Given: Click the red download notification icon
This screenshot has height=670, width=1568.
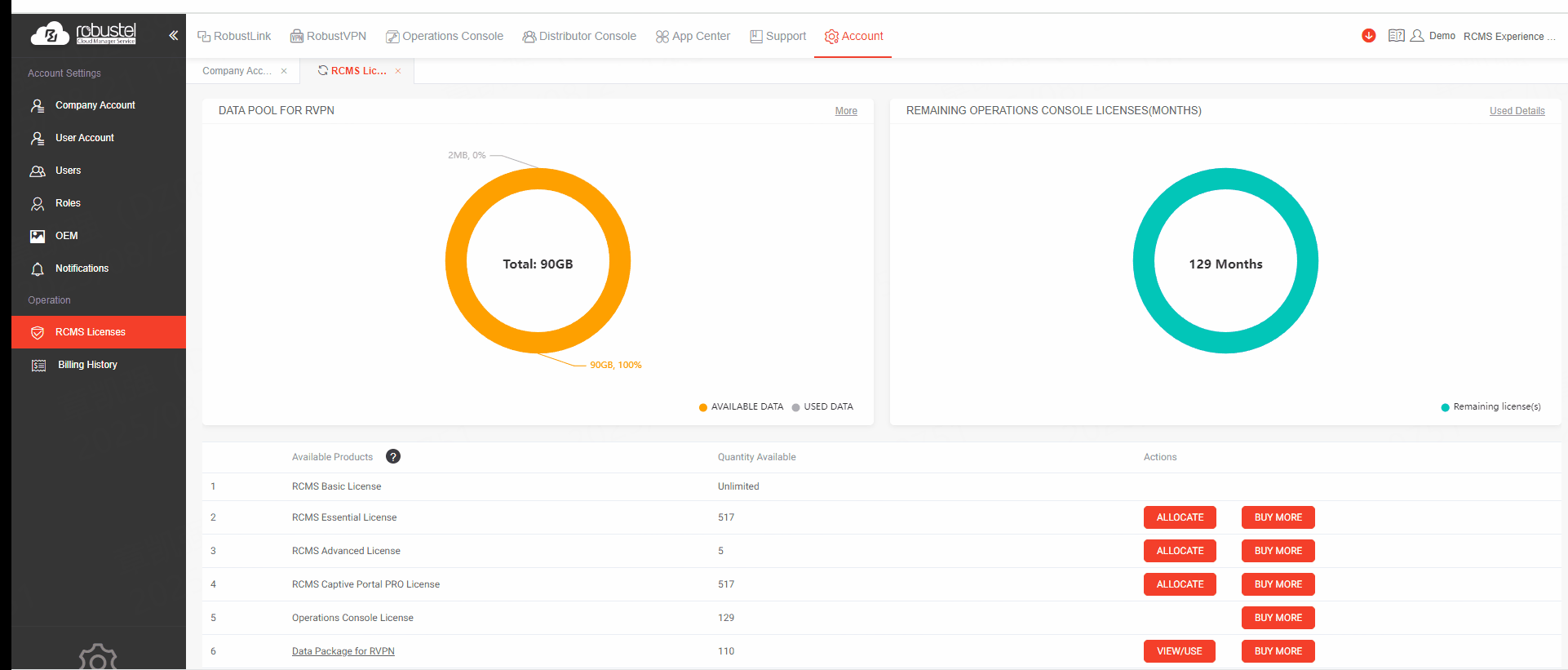Looking at the screenshot, I should tap(1368, 36).
